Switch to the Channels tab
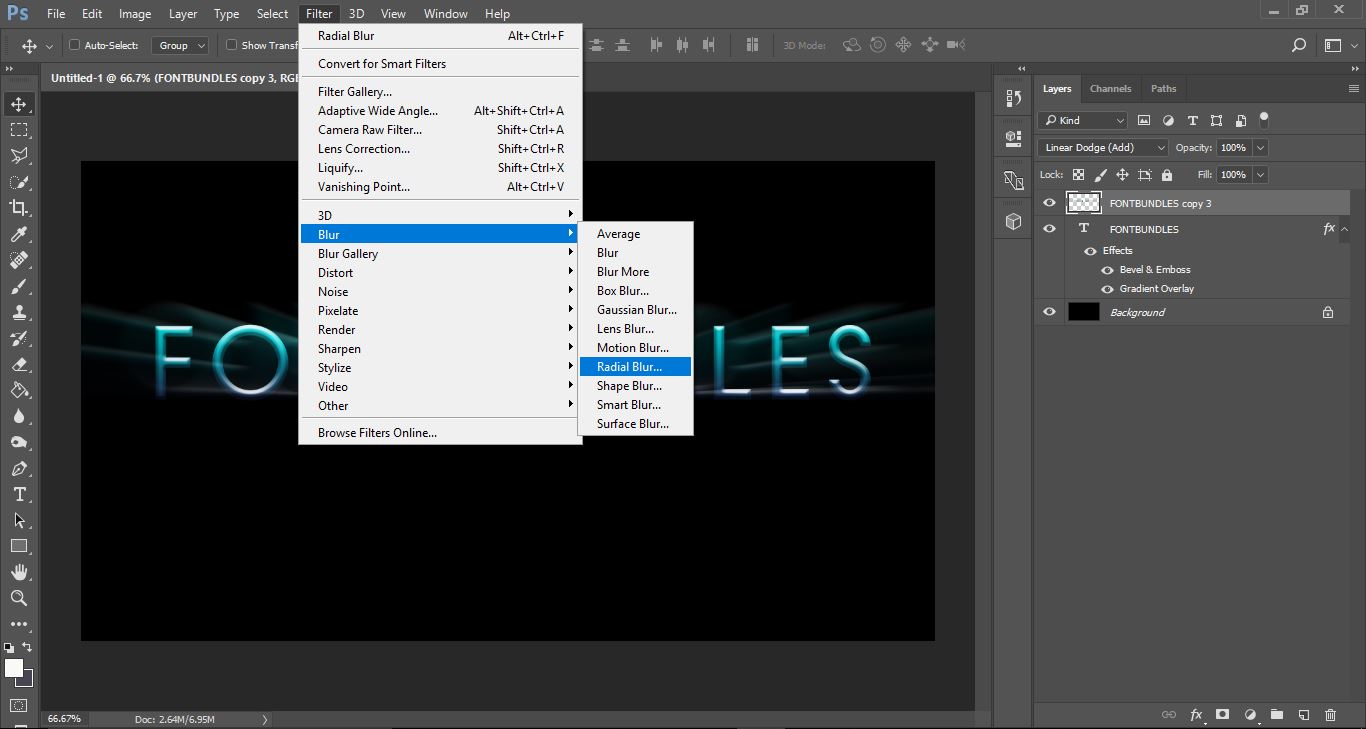The width and height of the screenshot is (1366, 729). pos(1110,89)
